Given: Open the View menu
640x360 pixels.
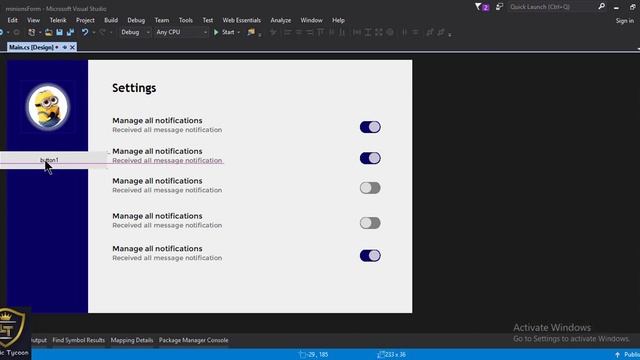Looking at the screenshot, I should point(33,20).
